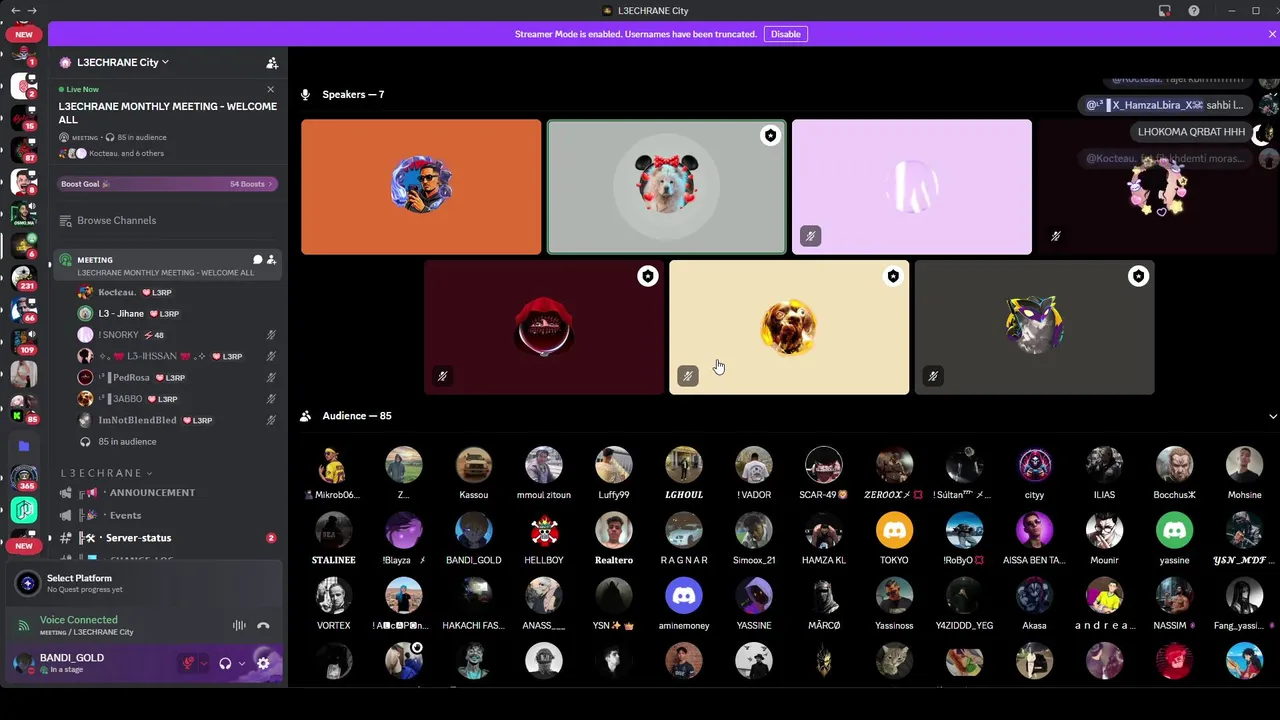Jump to the bottom NEW mentions indicator

(24, 546)
